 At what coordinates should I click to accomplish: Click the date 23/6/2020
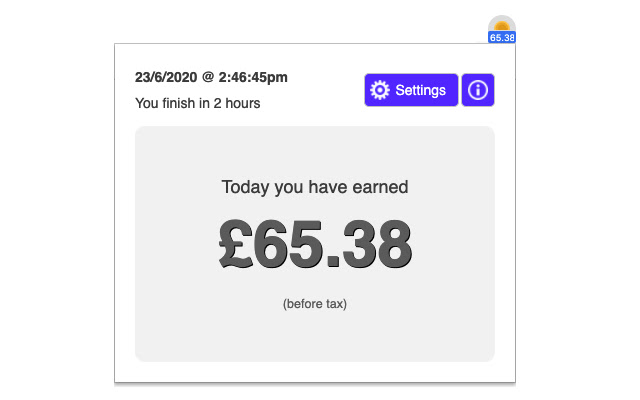[166, 77]
